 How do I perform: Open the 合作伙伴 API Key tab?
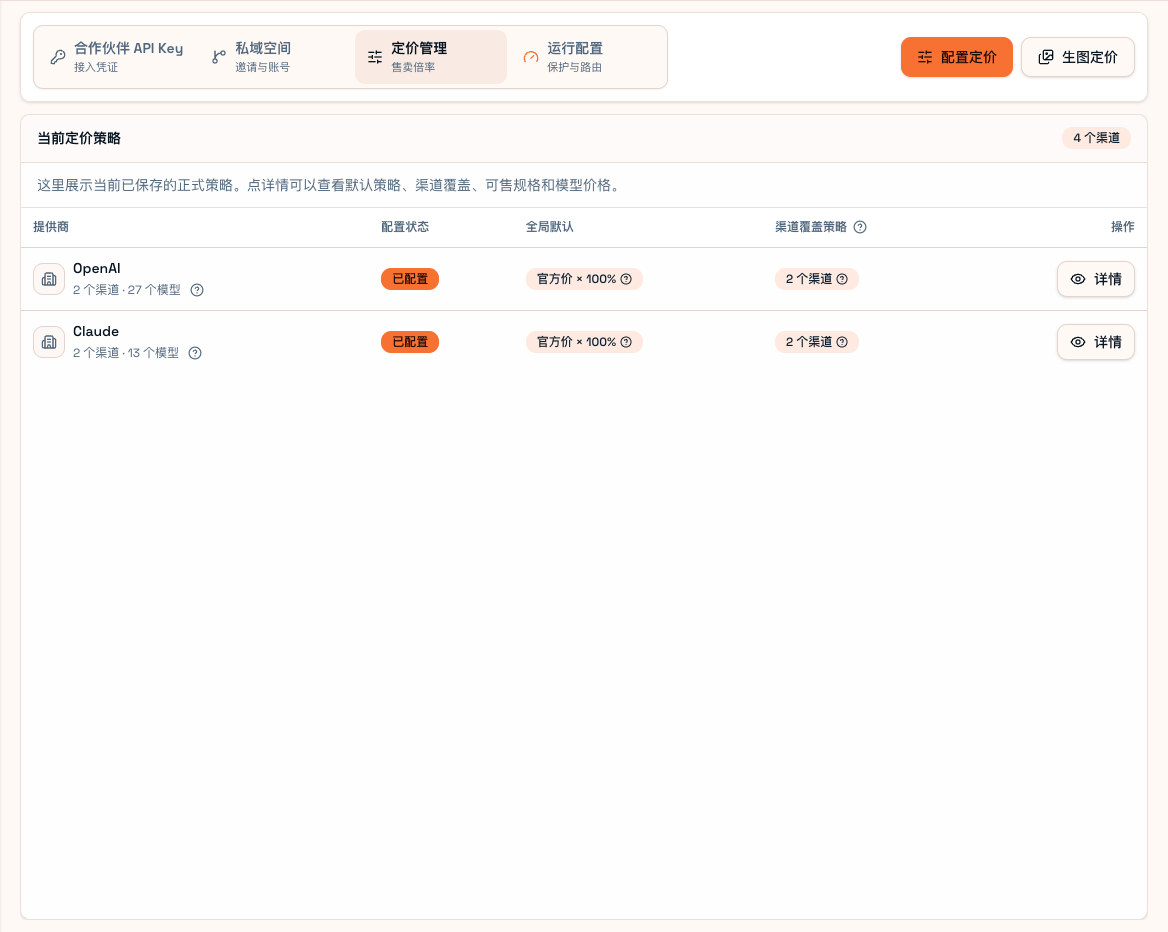[x=117, y=57]
